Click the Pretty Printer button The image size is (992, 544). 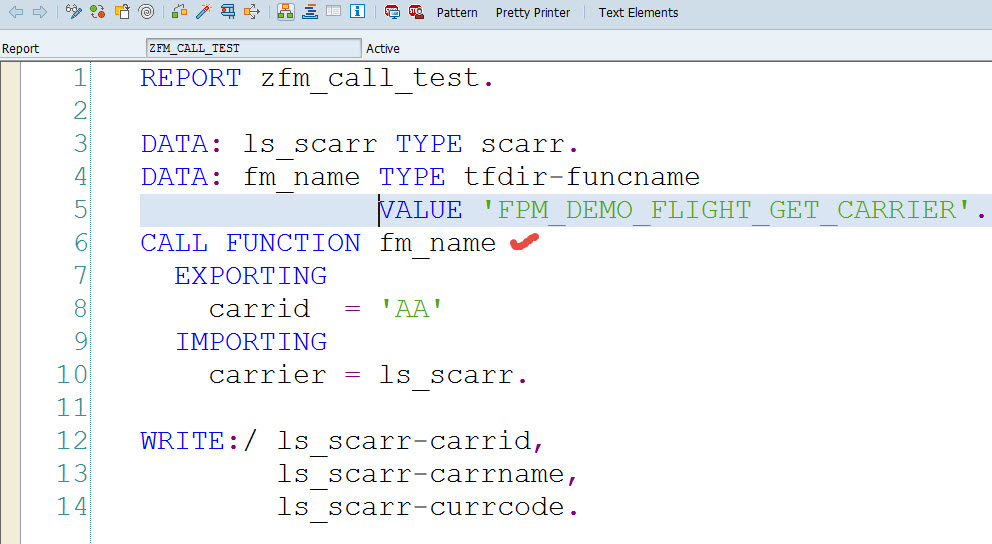tap(533, 13)
